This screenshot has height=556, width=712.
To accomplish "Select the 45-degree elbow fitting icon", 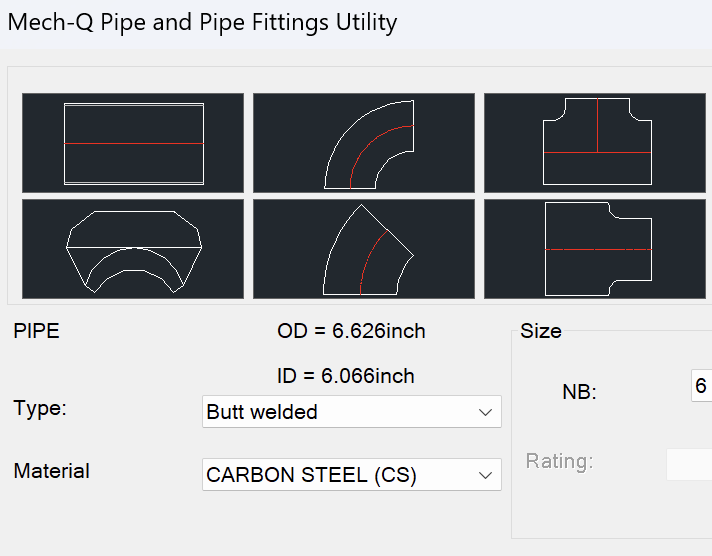I will [x=363, y=249].
